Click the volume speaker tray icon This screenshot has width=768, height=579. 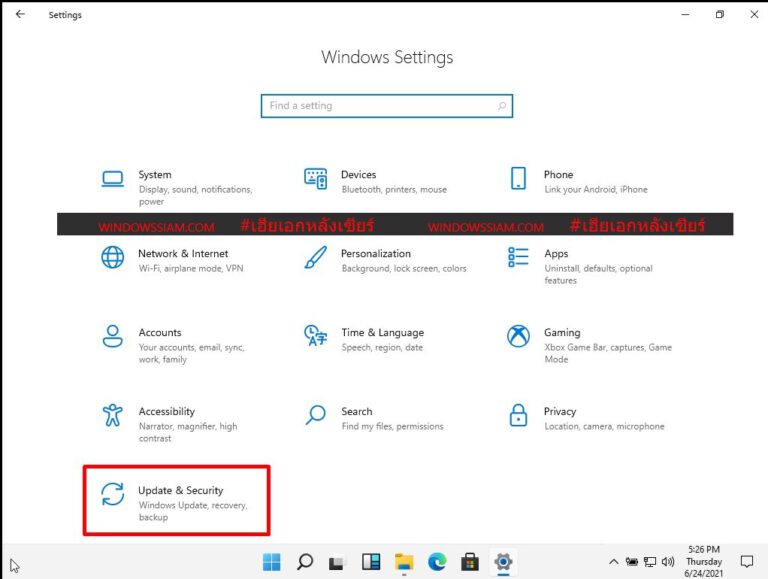[x=668, y=562]
